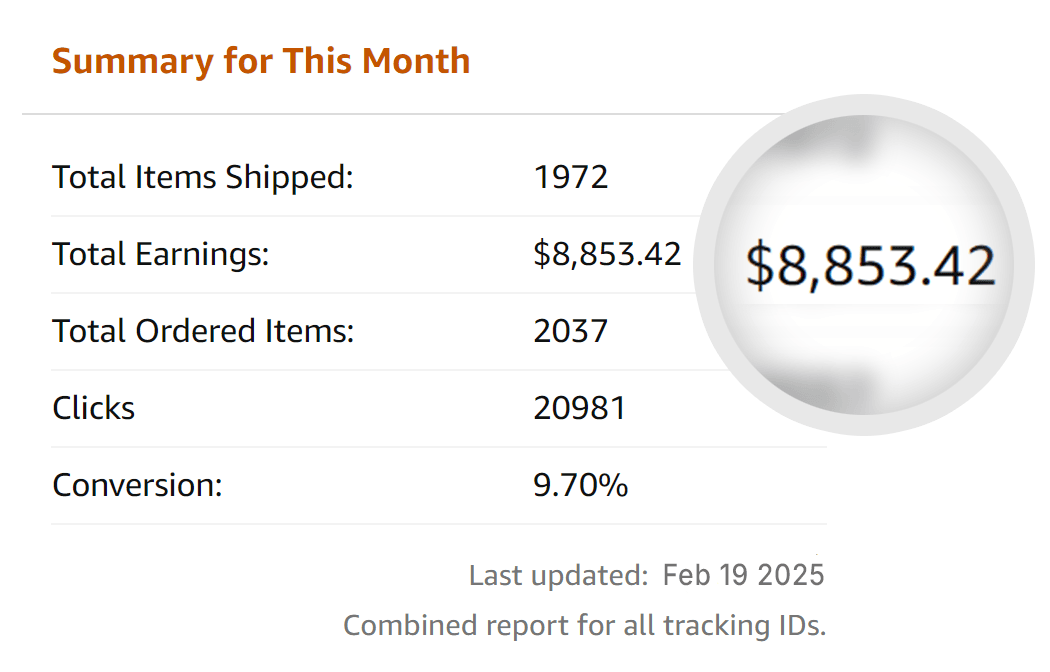Click the word Month in the heading
The height and width of the screenshot is (672, 1050).
coord(416,61)
